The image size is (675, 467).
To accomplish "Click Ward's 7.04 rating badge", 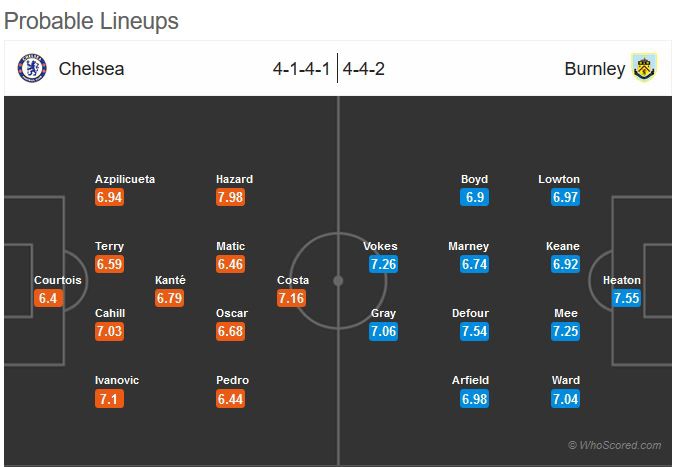I will [x=565, y=398].
